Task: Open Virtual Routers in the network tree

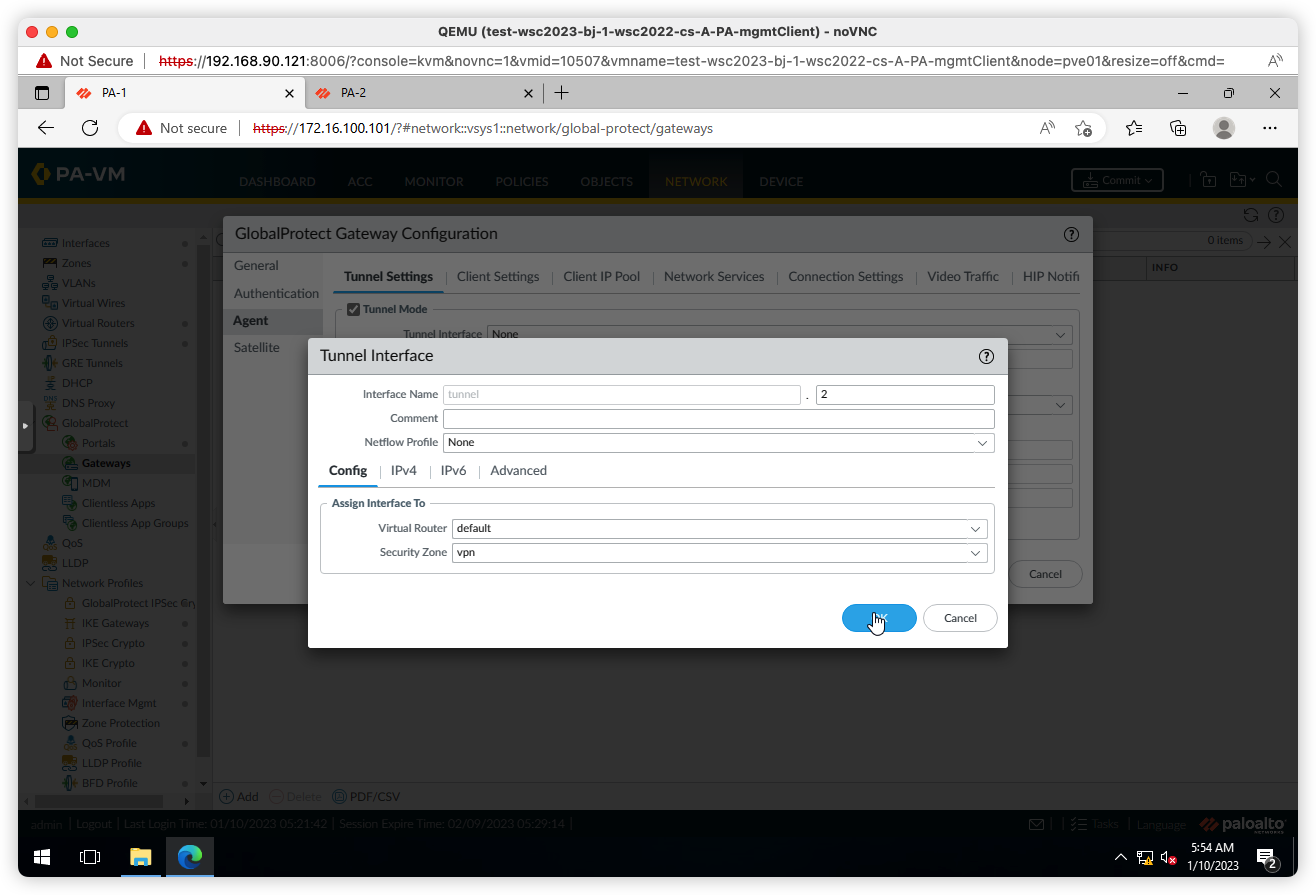Action: (98, 323)
